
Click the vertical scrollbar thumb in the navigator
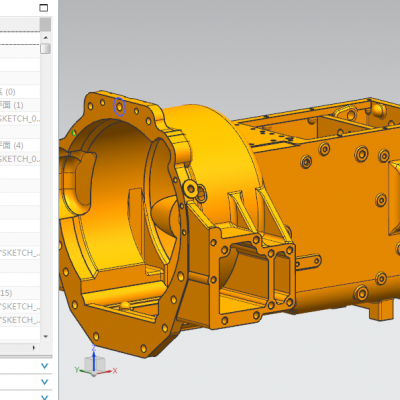(46, 48)
